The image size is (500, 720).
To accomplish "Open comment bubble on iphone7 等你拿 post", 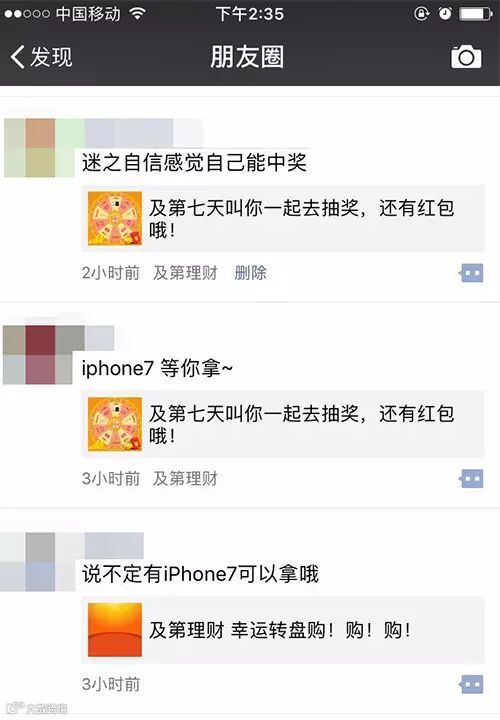I will pyautogui.click(x=471, y=478).
